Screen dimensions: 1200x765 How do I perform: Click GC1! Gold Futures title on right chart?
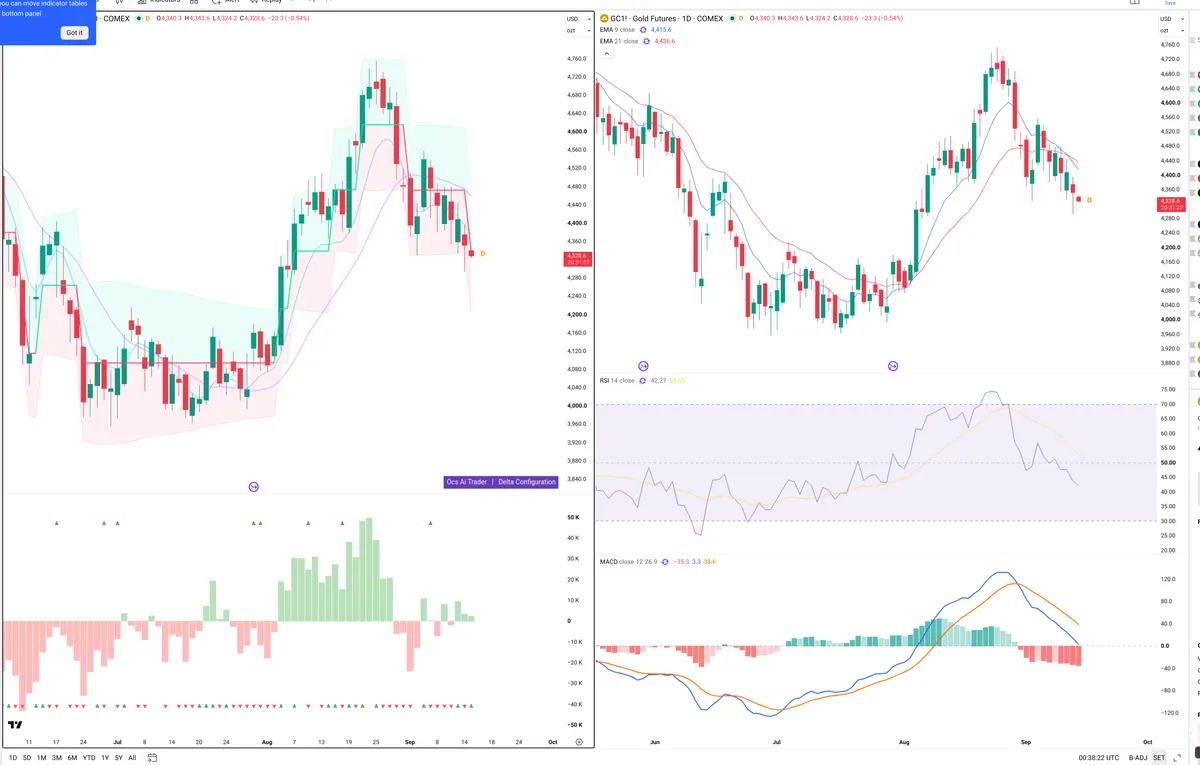point(667,18)
